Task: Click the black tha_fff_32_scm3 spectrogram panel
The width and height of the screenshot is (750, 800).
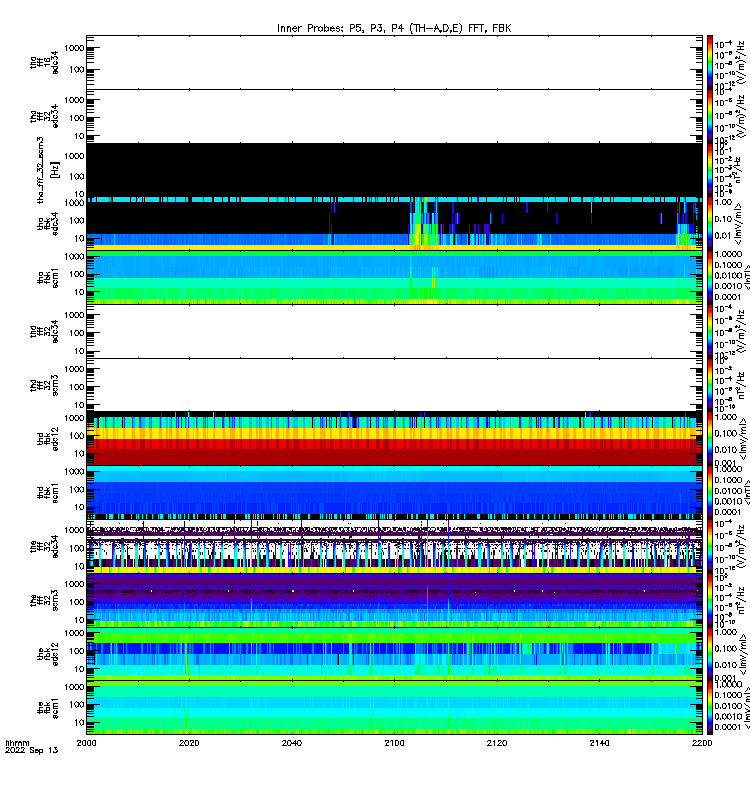Action: click(394, 170)
